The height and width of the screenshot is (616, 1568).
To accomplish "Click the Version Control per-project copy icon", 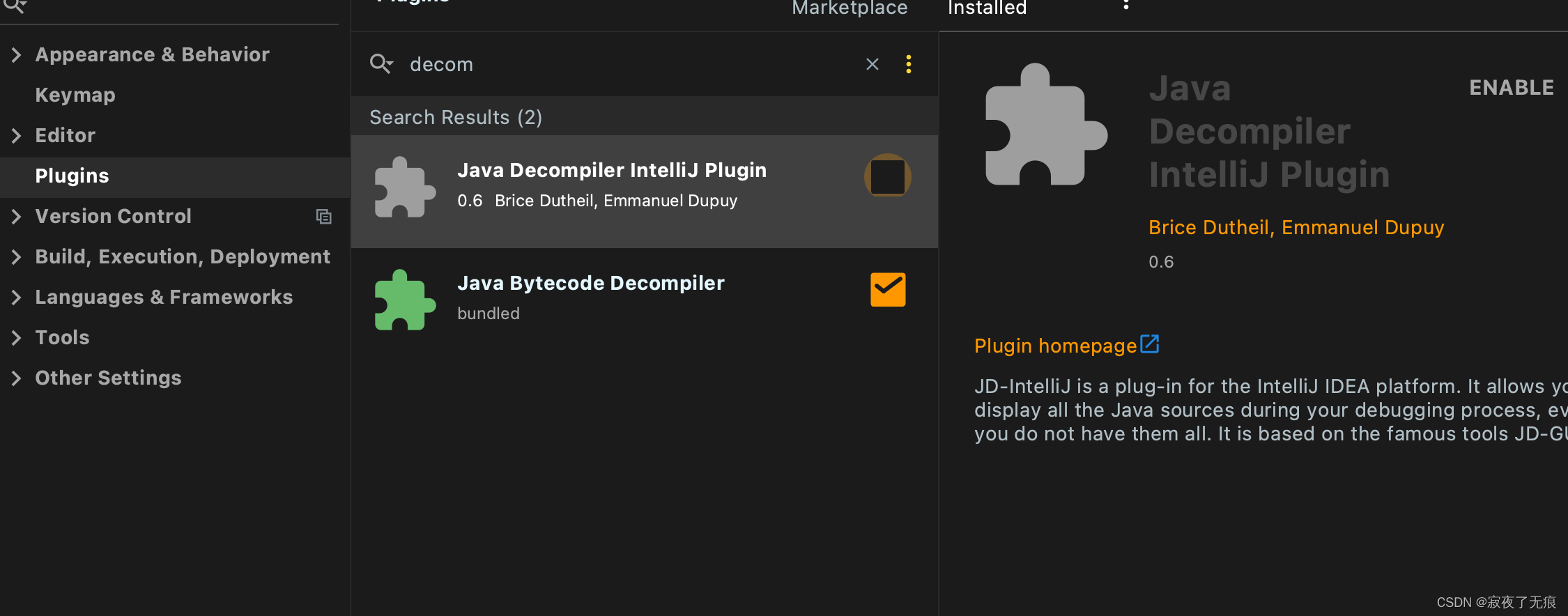I will click(x=323, y=217).
